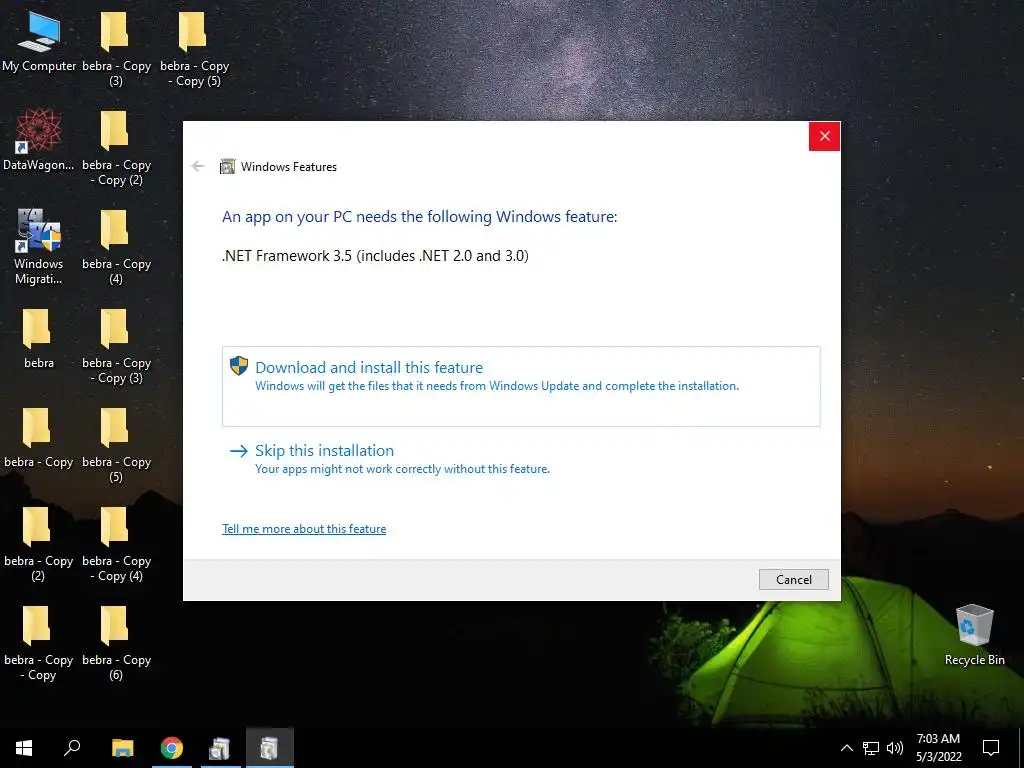The height and width of the screenshot is (768, 1024).
Task: Click the Windows Features title icon
Action: pos(227,167)
